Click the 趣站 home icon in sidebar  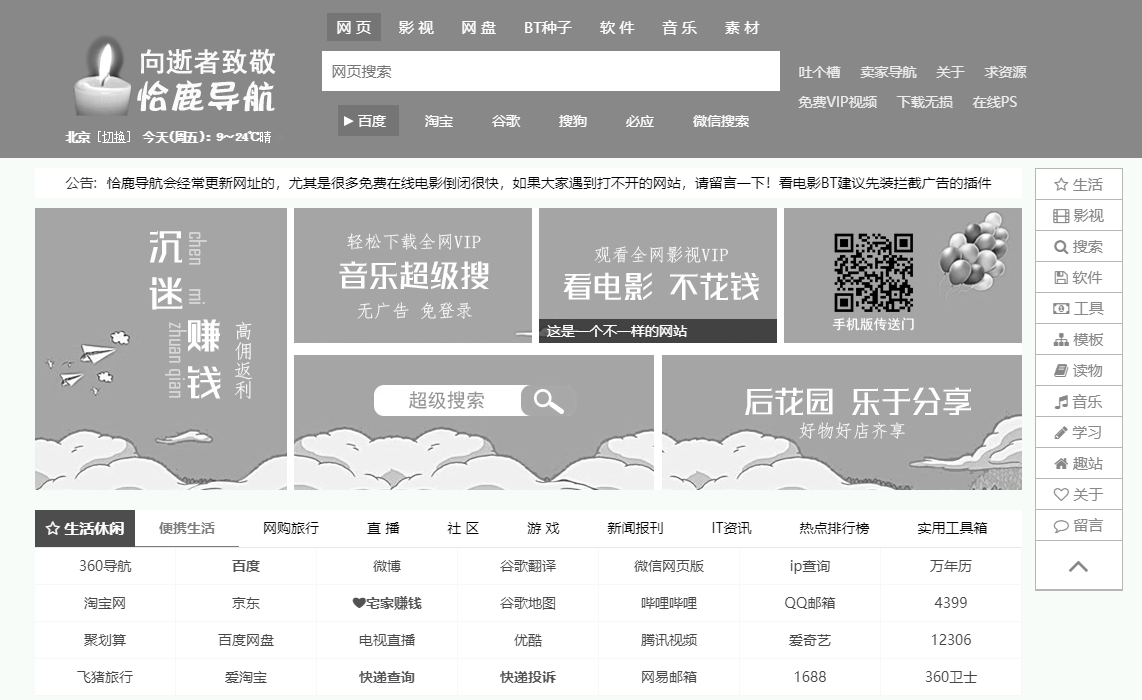pyautogui.click(x=1061, y=464)
